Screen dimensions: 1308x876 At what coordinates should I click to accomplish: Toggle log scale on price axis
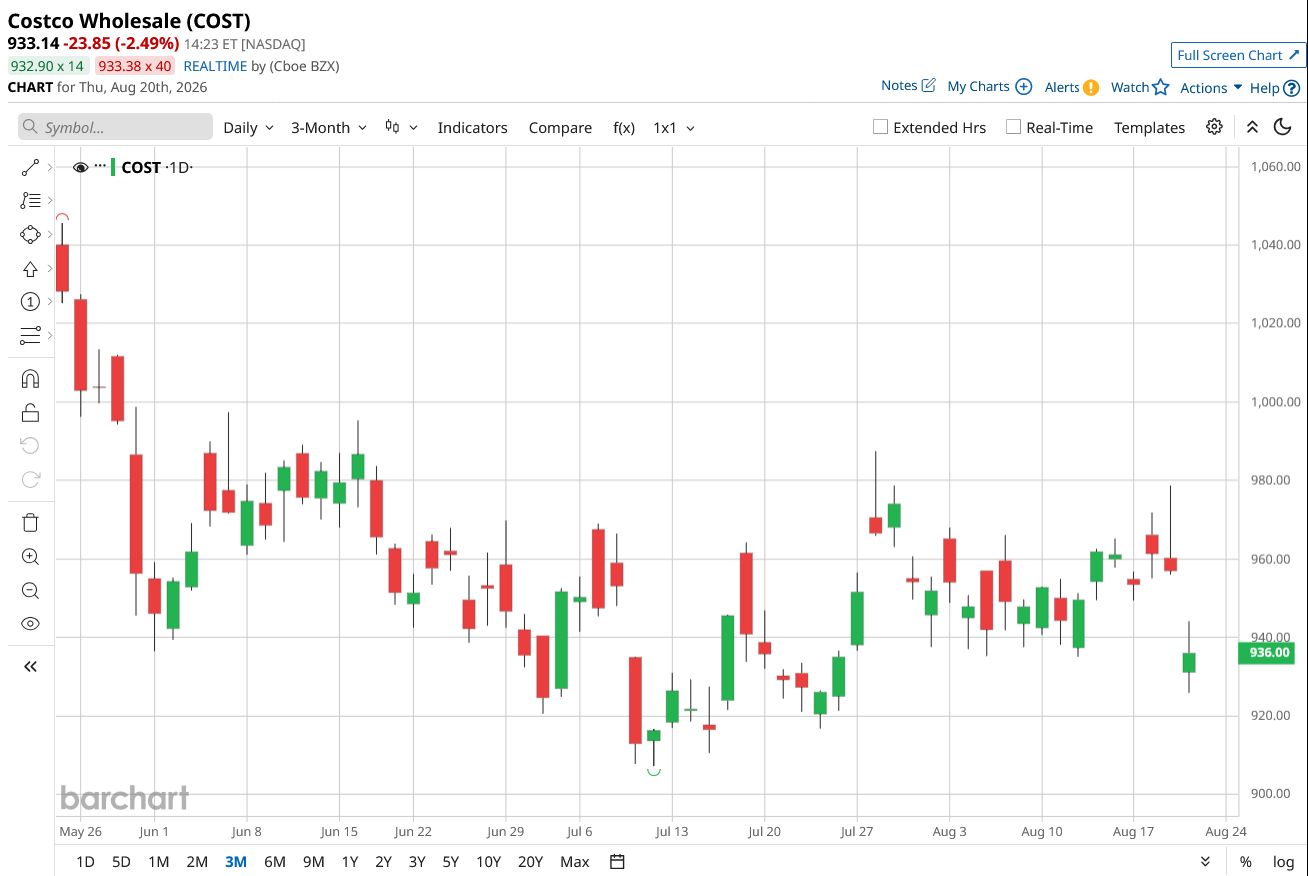tap(1283, 862)
